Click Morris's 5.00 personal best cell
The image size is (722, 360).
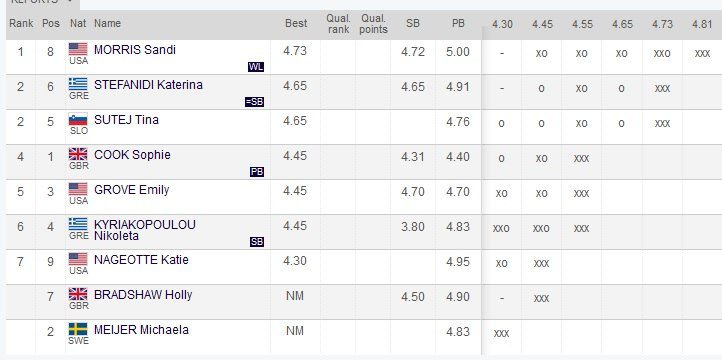[x=458, y=52]
